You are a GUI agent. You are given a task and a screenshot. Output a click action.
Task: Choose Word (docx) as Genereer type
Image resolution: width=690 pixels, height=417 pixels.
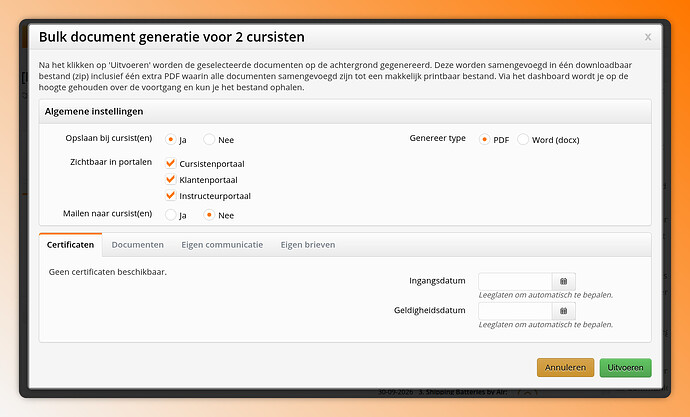523,139
